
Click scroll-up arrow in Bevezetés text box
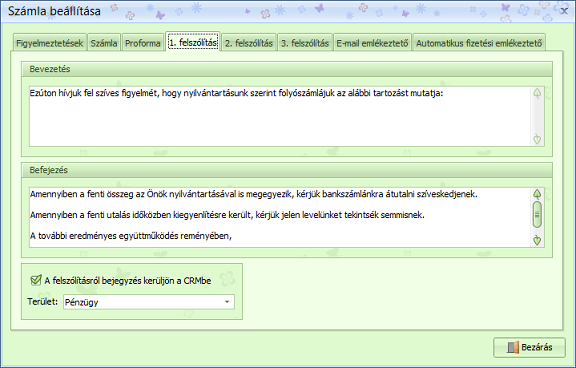click(537, 93)
